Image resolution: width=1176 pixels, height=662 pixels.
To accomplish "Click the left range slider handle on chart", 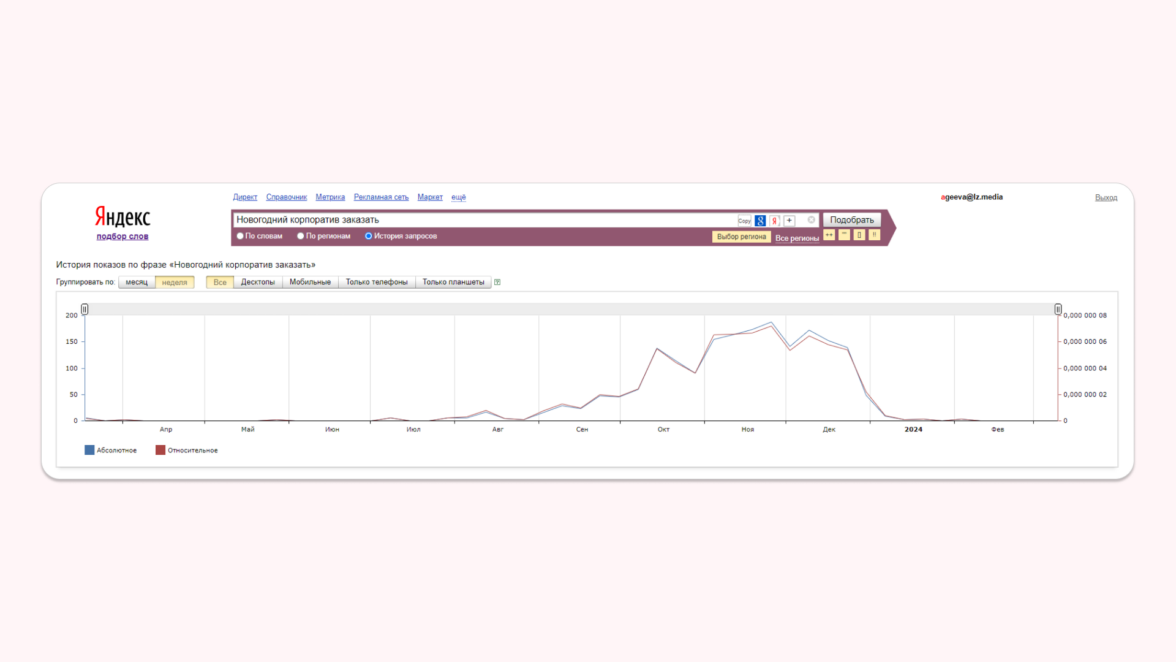I will pos(84,309).
